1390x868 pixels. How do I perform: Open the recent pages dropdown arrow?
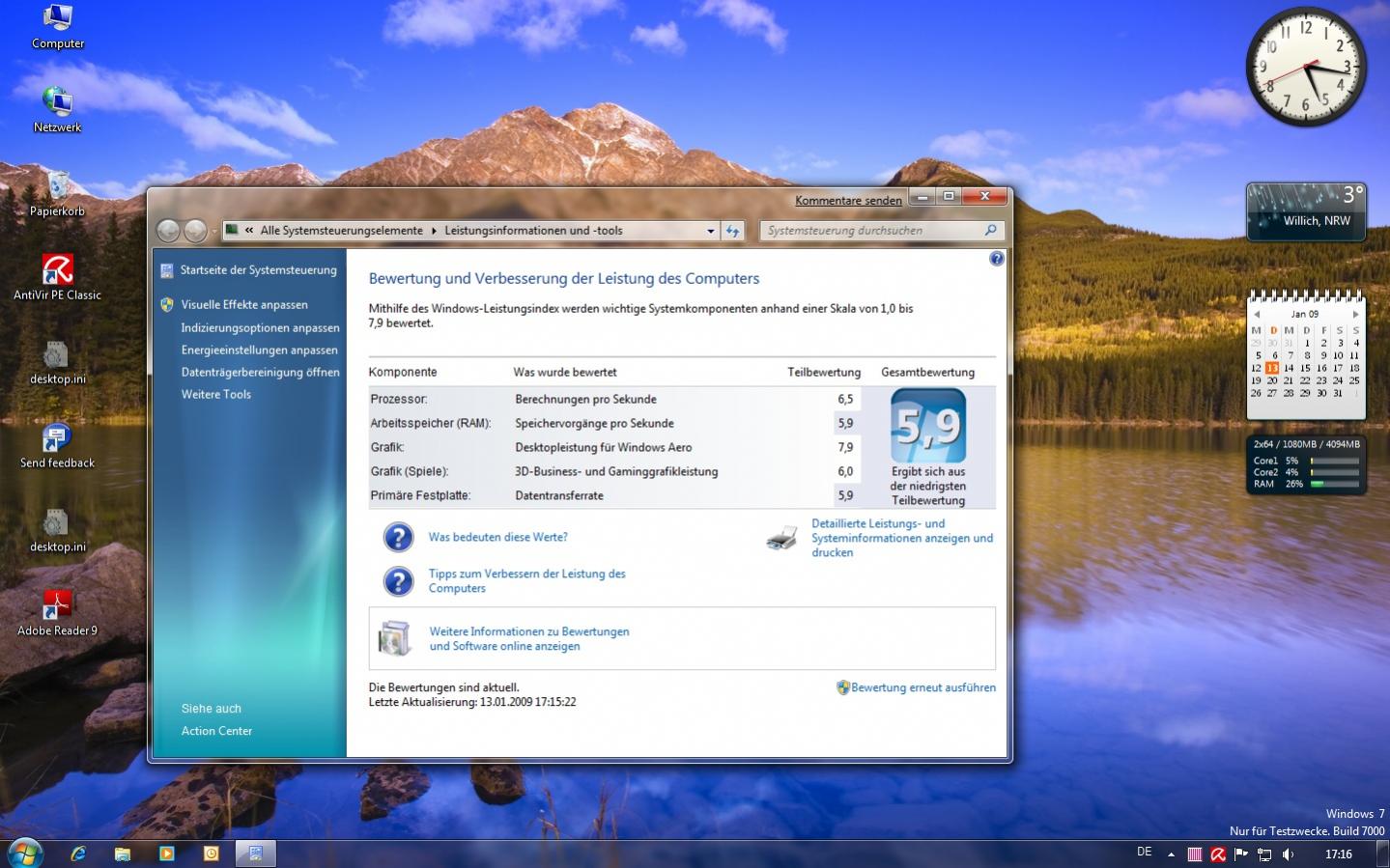(214, 232)
